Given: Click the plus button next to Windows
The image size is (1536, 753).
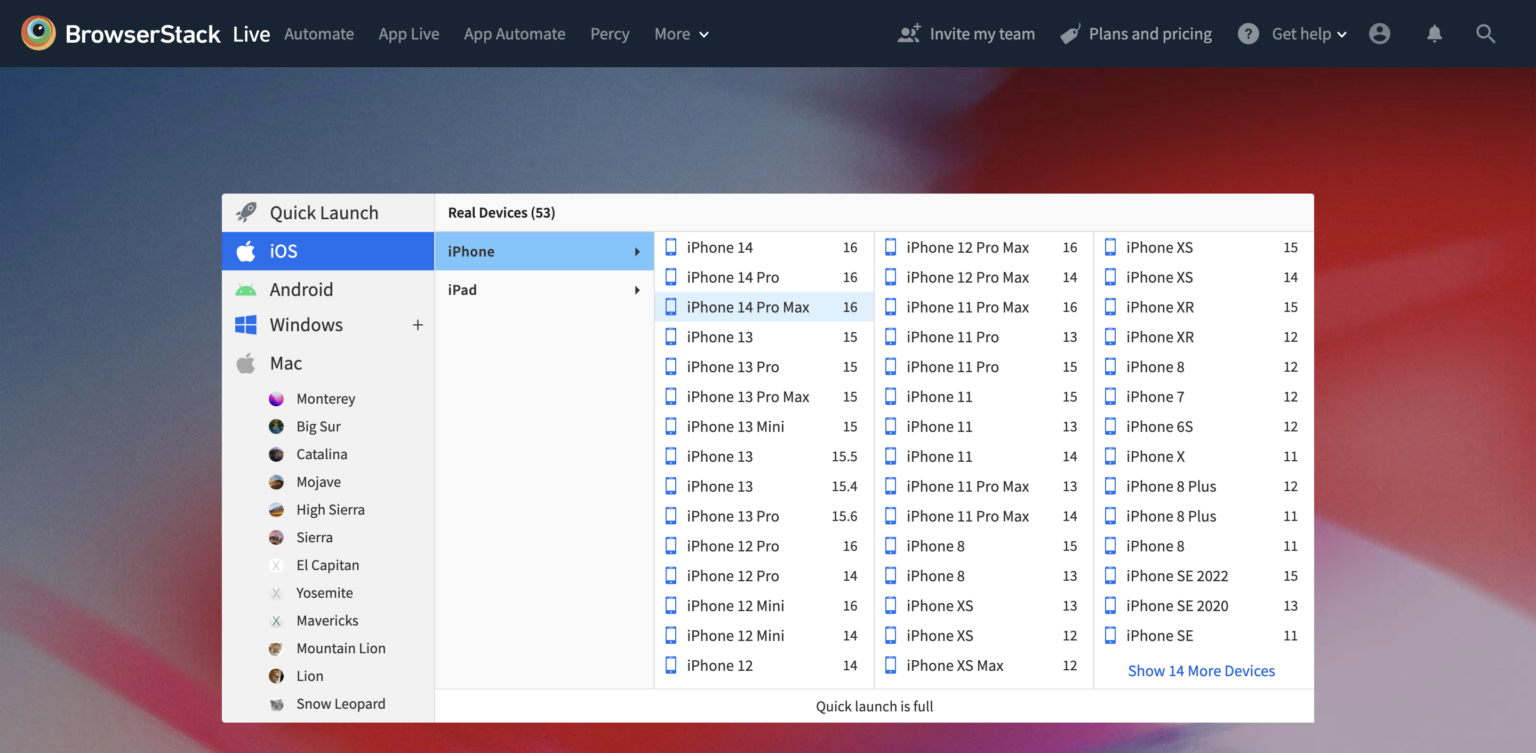Looking at the screenshot, I should coord(417,324).
